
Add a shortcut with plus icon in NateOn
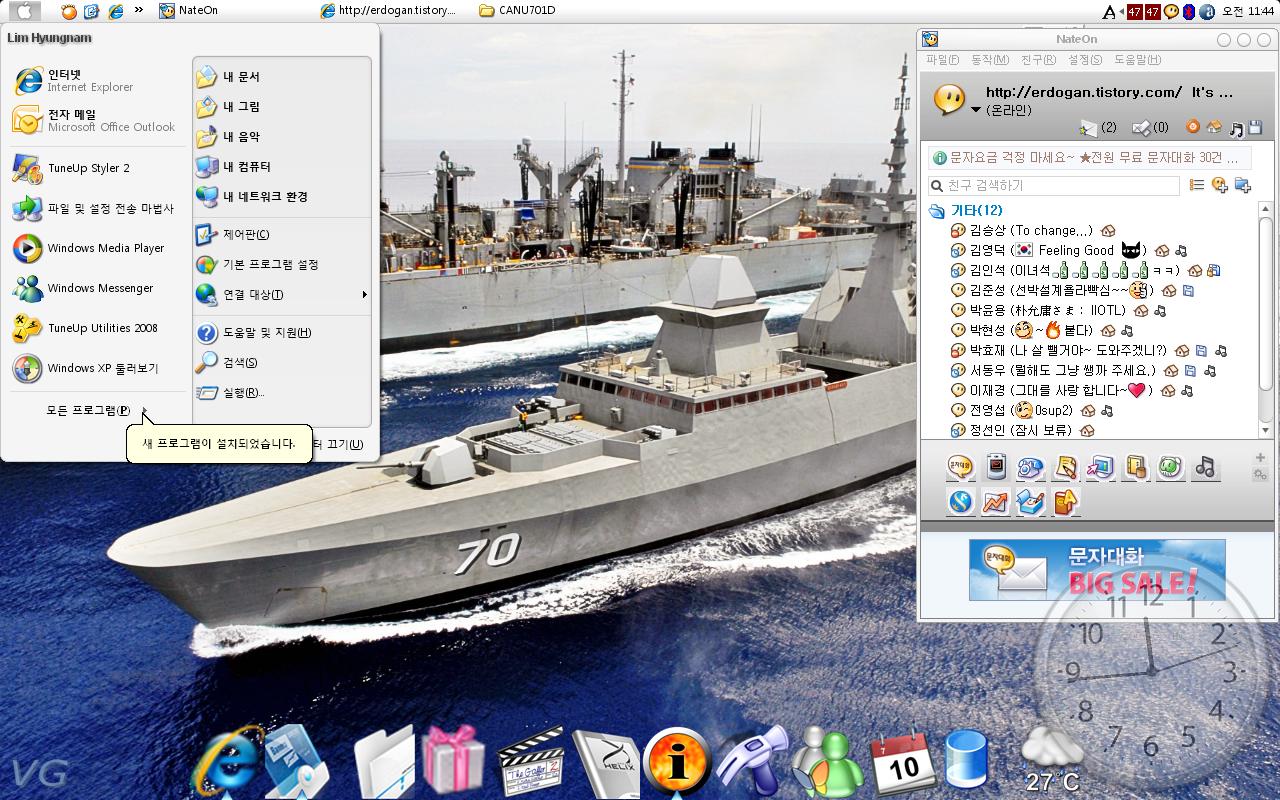pyautogui.click(x=1260, y=458)
